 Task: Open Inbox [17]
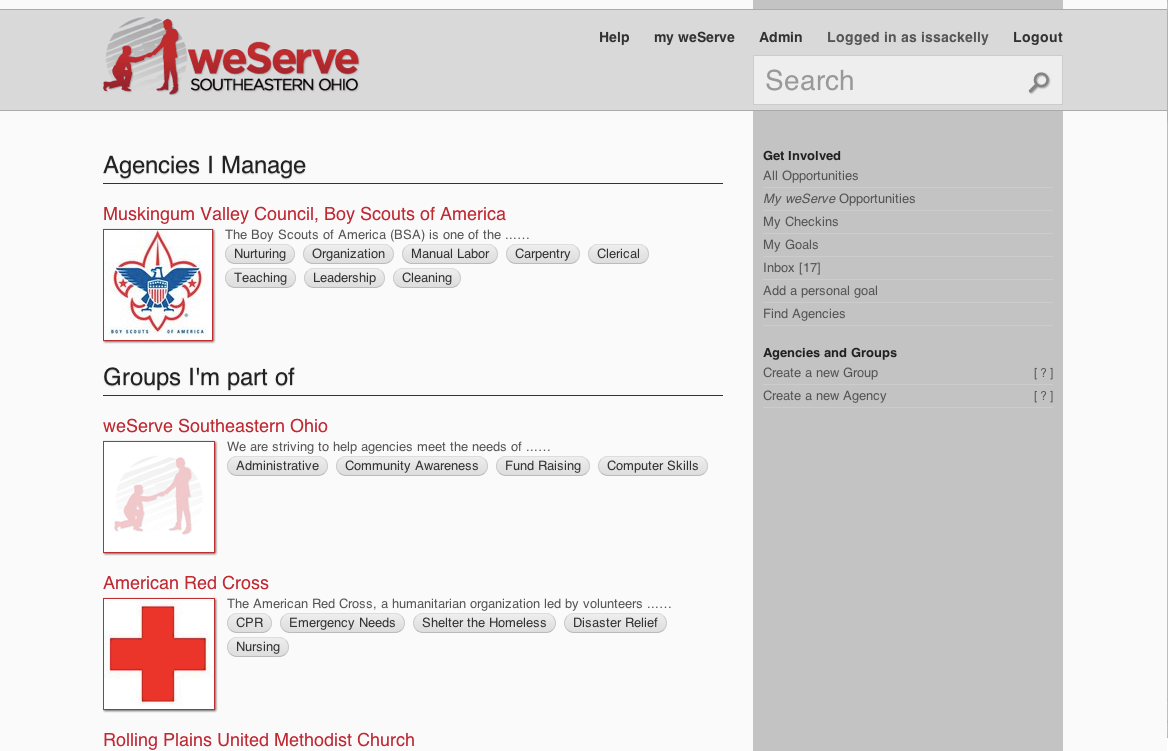pos(792,268)
